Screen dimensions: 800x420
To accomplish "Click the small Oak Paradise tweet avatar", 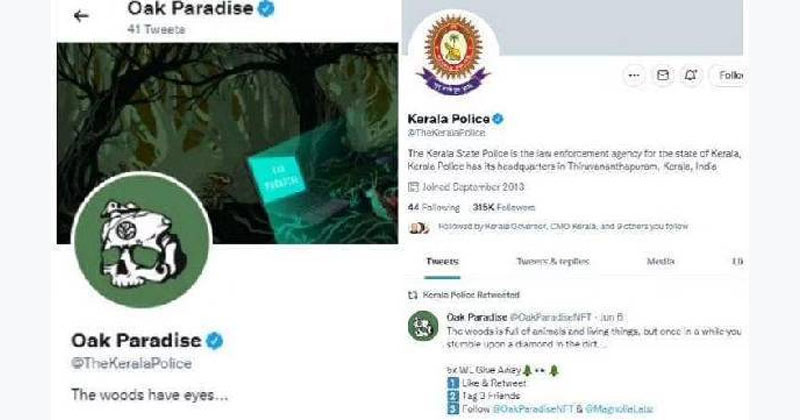I will tap(423, 326).
